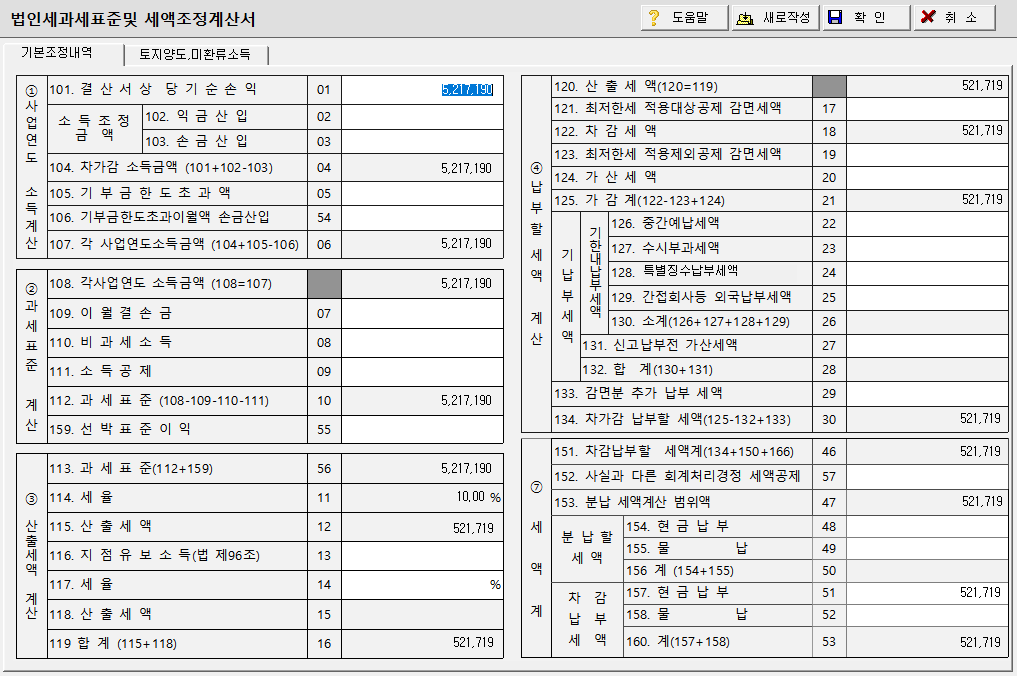Screen dimensions: 1017x676
Task: Click the 106 기부금한도초과이월액 손금산입 field
Action: [422, 217]
